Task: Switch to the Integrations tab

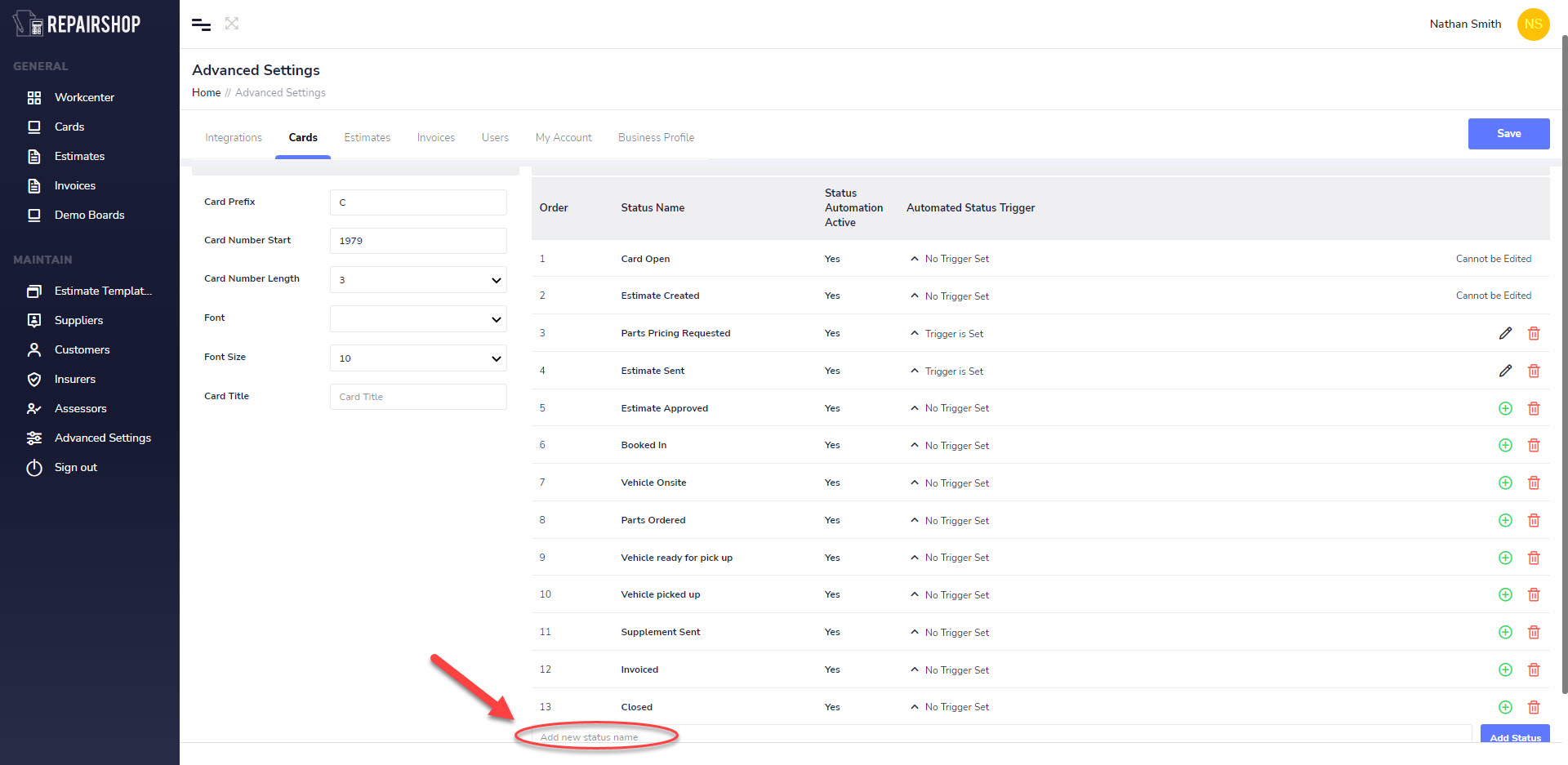Action: (234, 137)
